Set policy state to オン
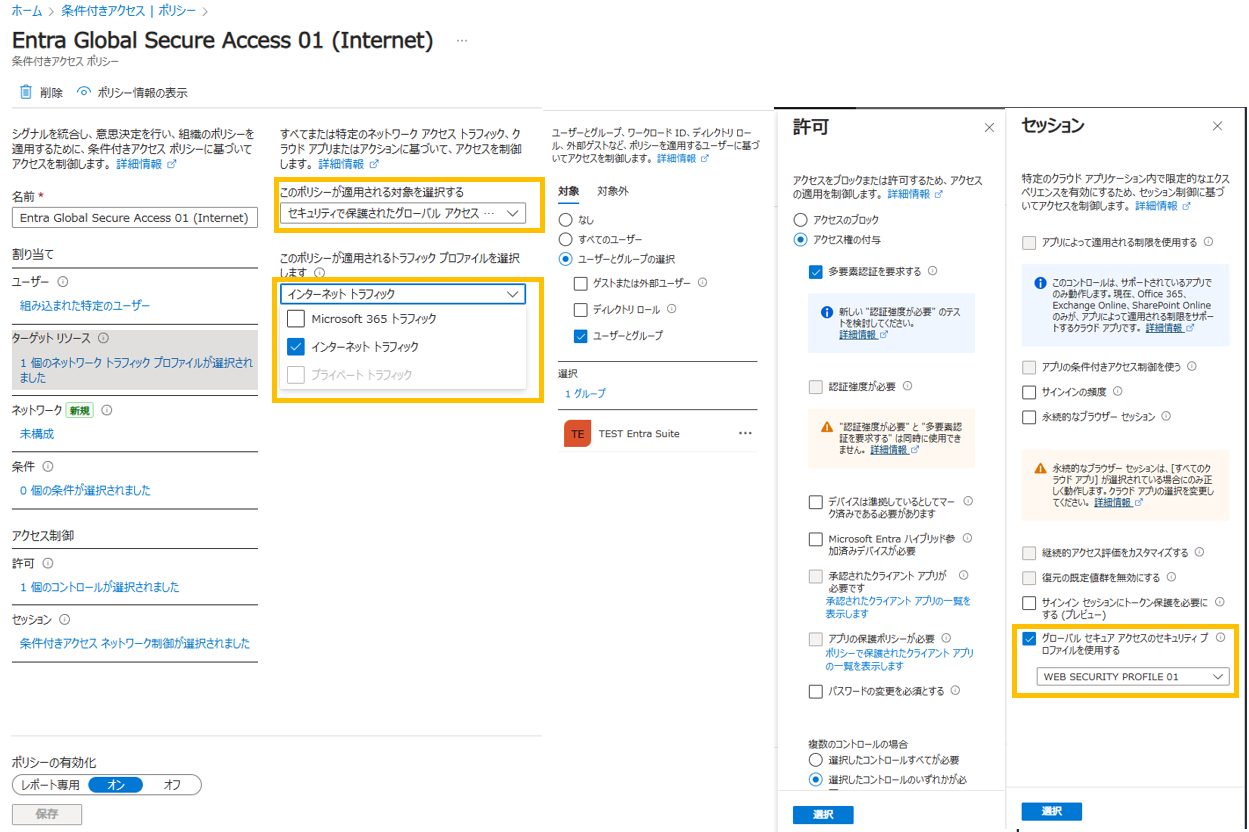This screenshot has width=1249, height=832. click(115, 785)
